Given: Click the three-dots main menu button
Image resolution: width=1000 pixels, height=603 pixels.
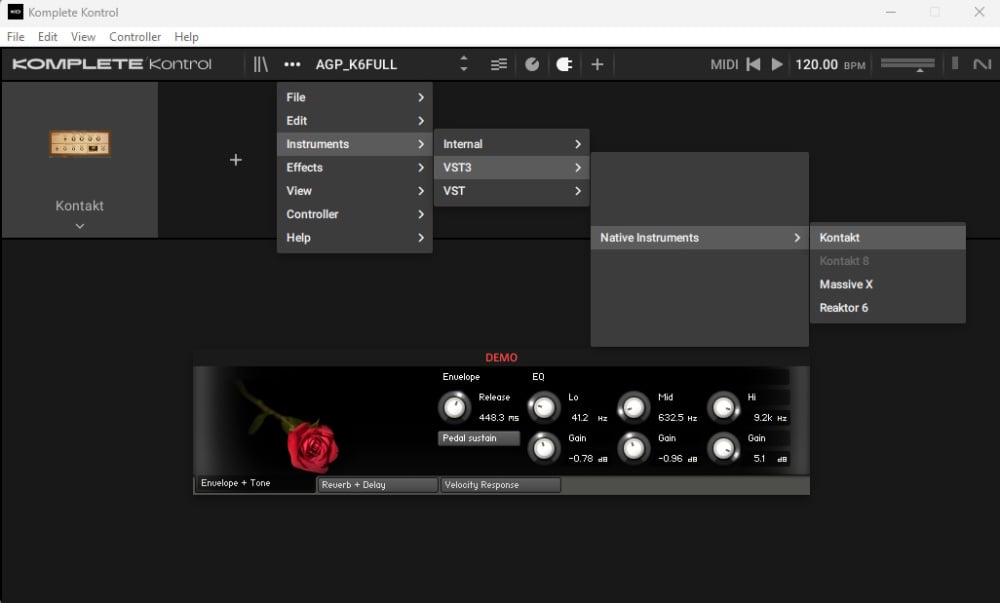Looking at the screenshot, I should (292, 64).
